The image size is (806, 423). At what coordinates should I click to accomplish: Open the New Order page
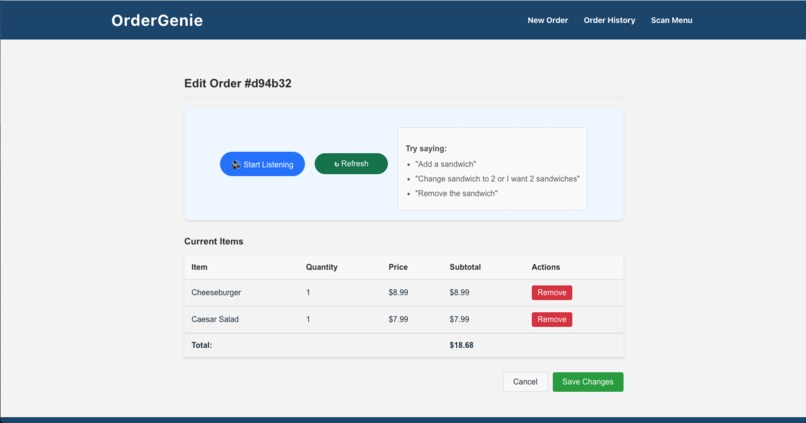click(x=547, y=20)
